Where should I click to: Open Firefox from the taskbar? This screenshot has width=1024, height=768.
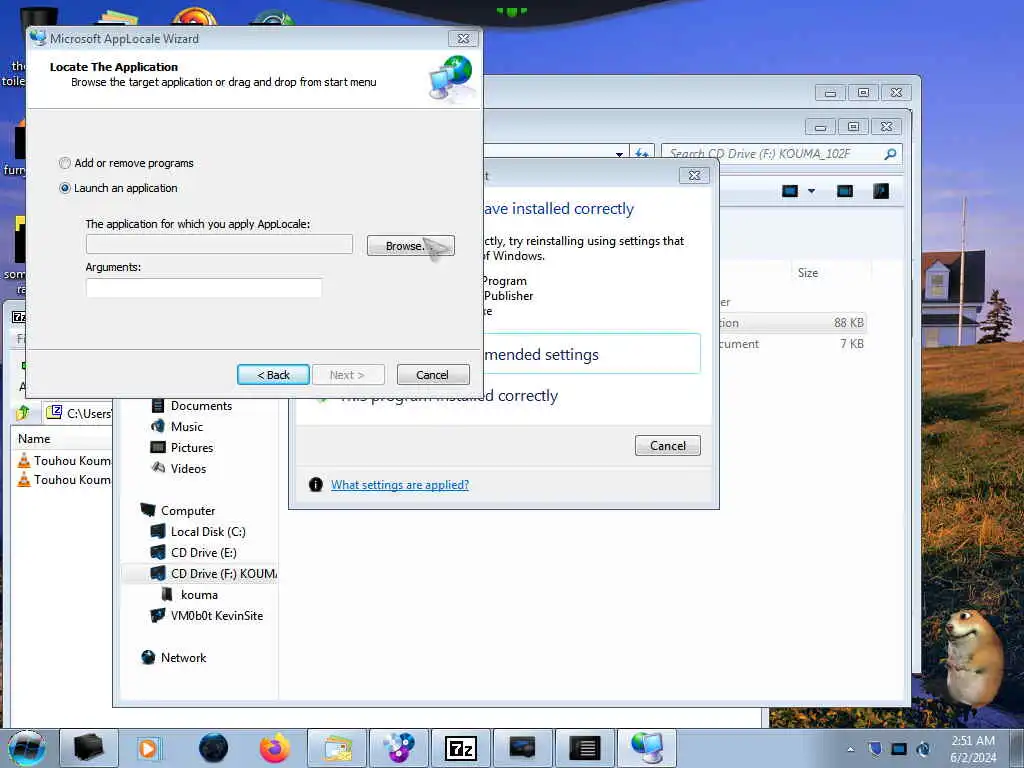(x=275, y=748)
